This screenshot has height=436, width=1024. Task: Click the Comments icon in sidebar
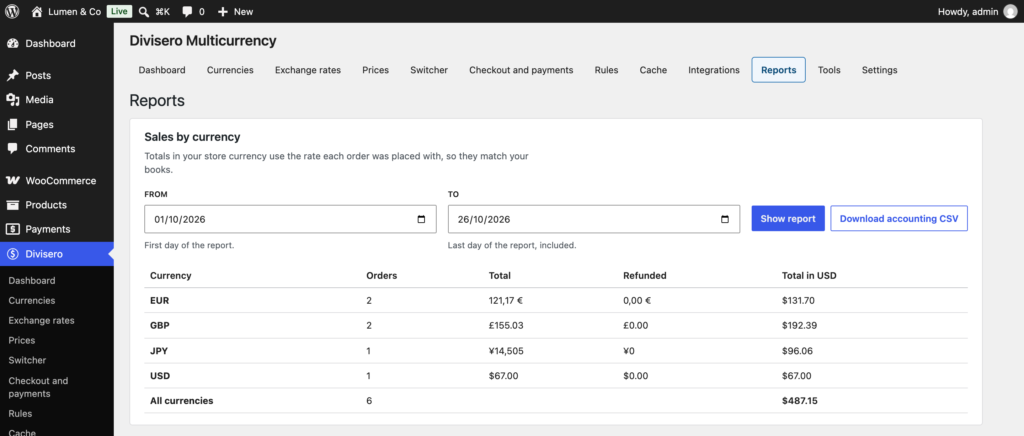click(12, 149)
